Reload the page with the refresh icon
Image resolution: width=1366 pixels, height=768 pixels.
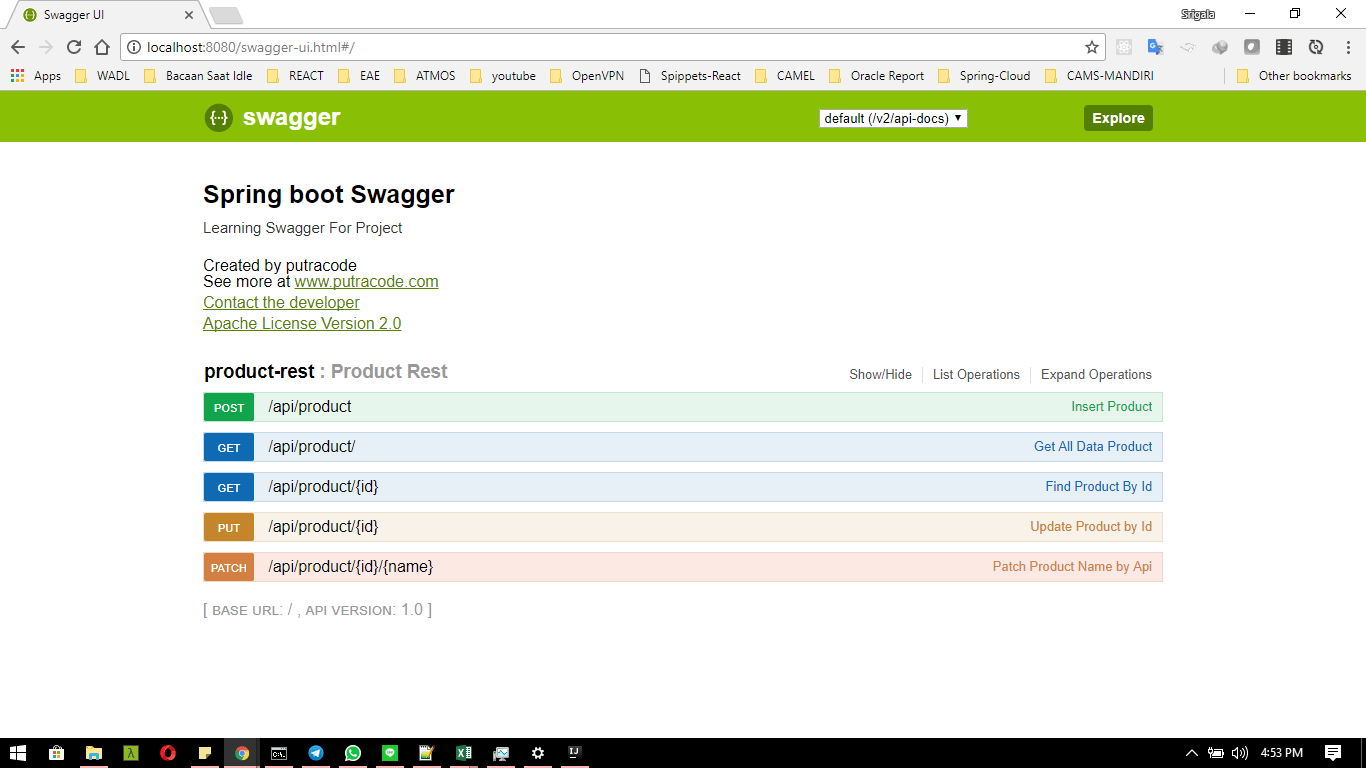74,47
